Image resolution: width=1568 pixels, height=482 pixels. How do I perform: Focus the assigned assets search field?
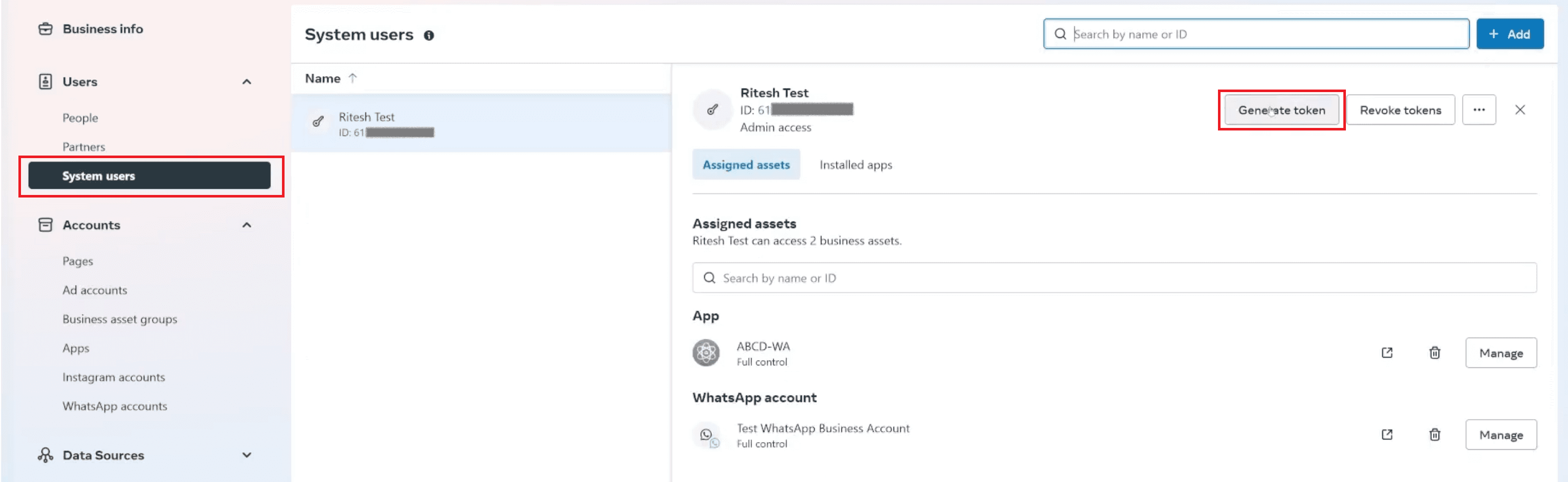pyautogui.click(x=1114, y=277)
